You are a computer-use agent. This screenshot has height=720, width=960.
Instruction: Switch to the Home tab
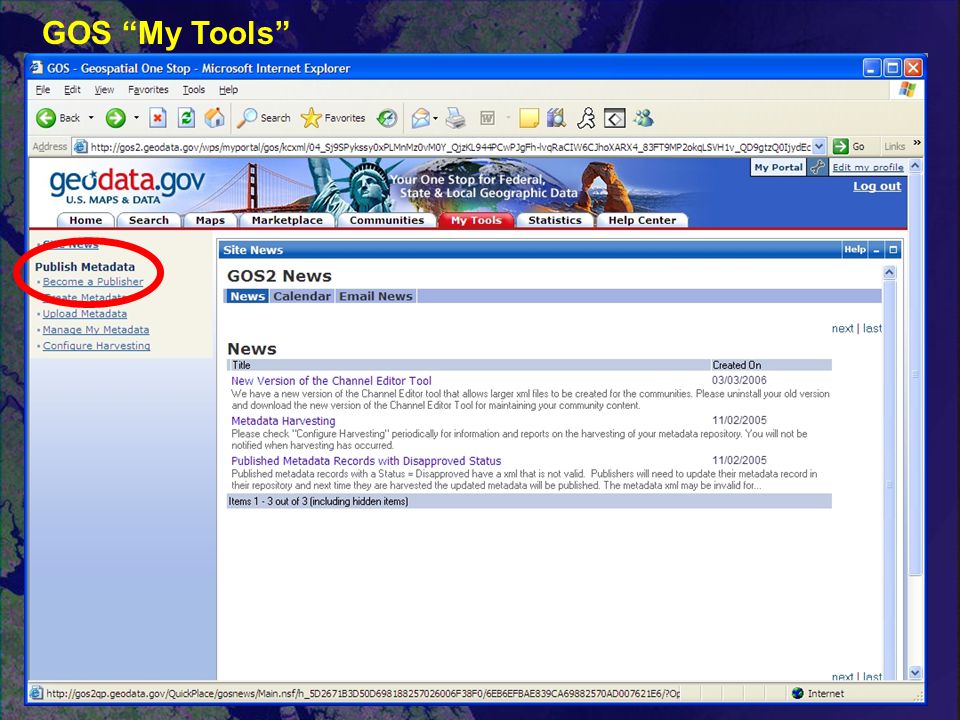tap(86, 220)
